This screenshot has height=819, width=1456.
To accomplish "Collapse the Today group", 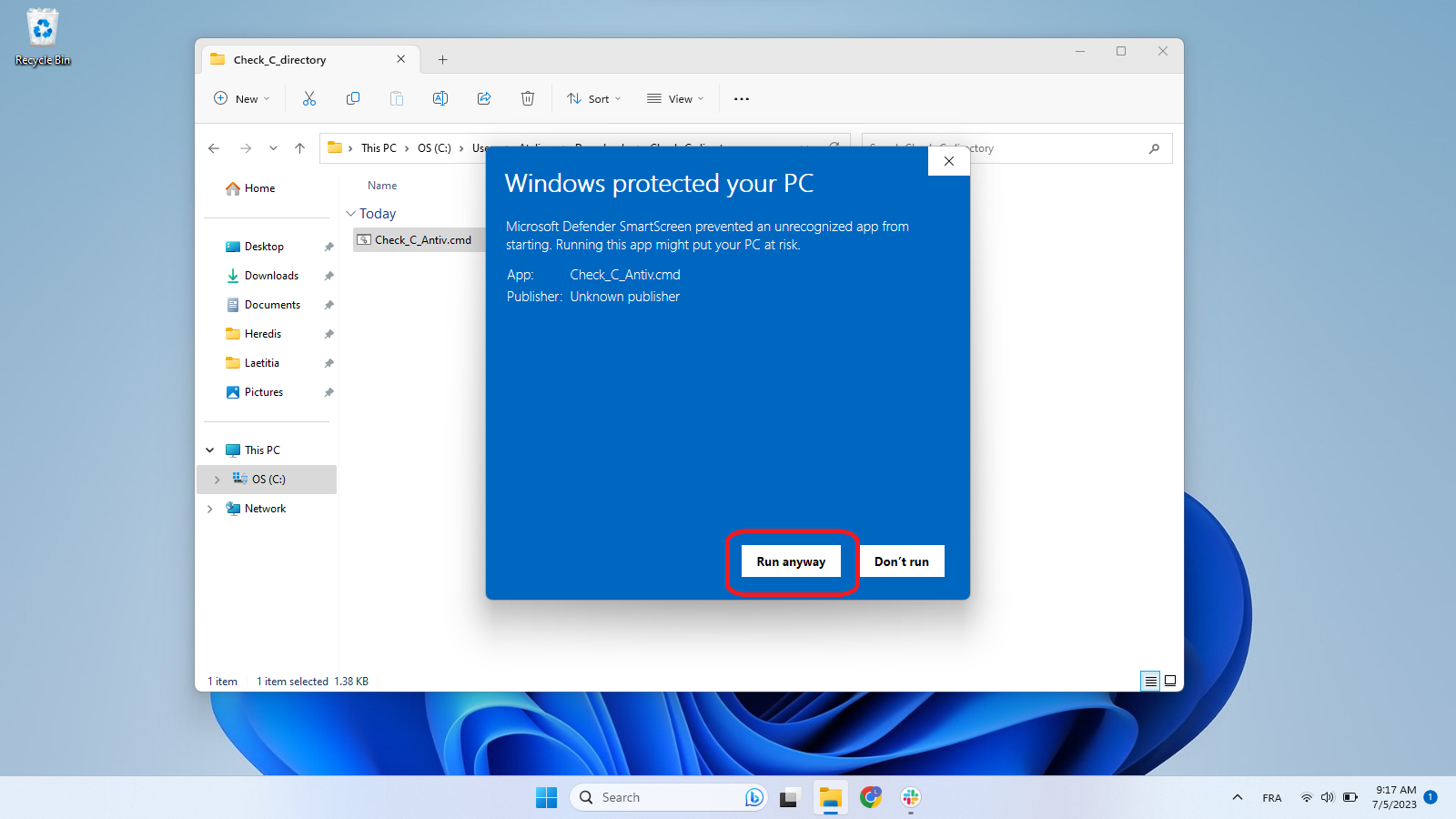I will coord(351,214).
